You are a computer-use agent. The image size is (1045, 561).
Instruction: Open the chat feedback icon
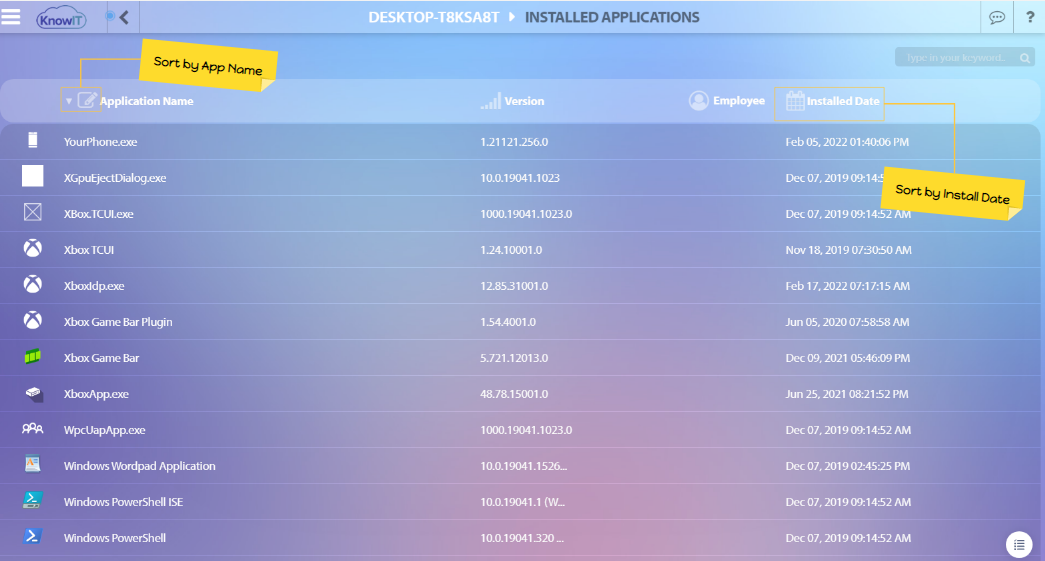(996, 17)
